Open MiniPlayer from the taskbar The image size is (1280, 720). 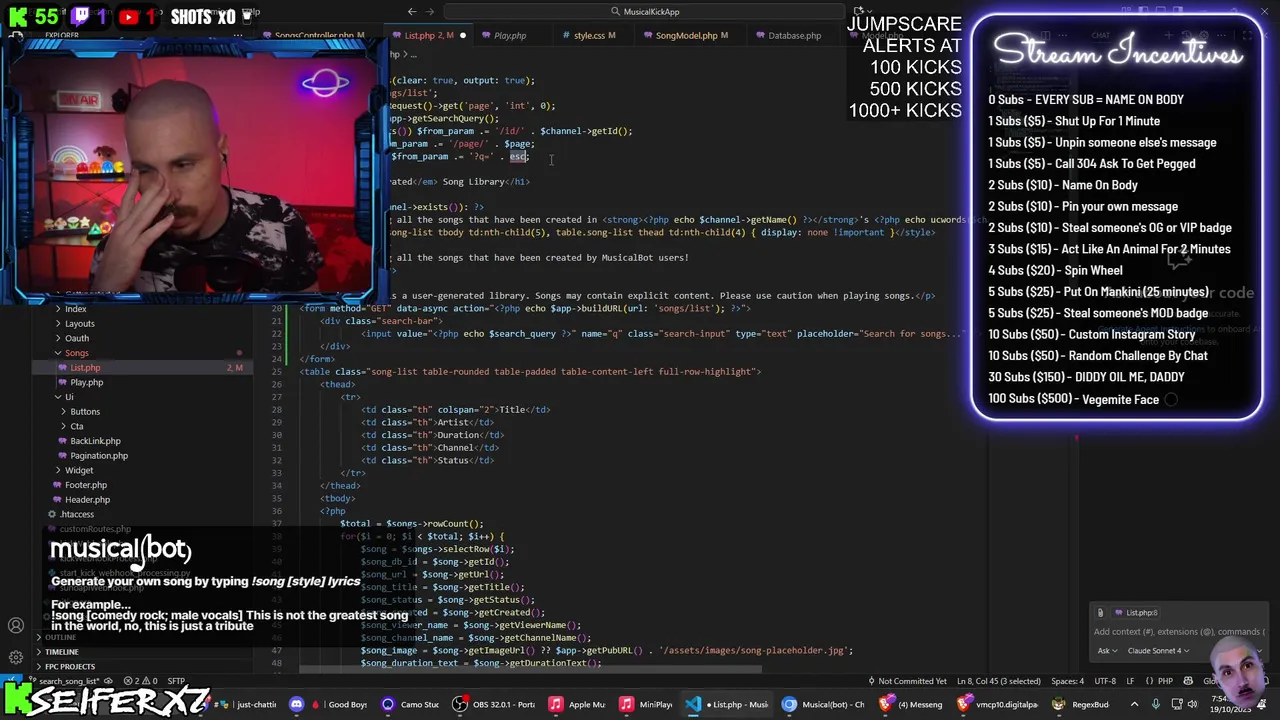647,704
